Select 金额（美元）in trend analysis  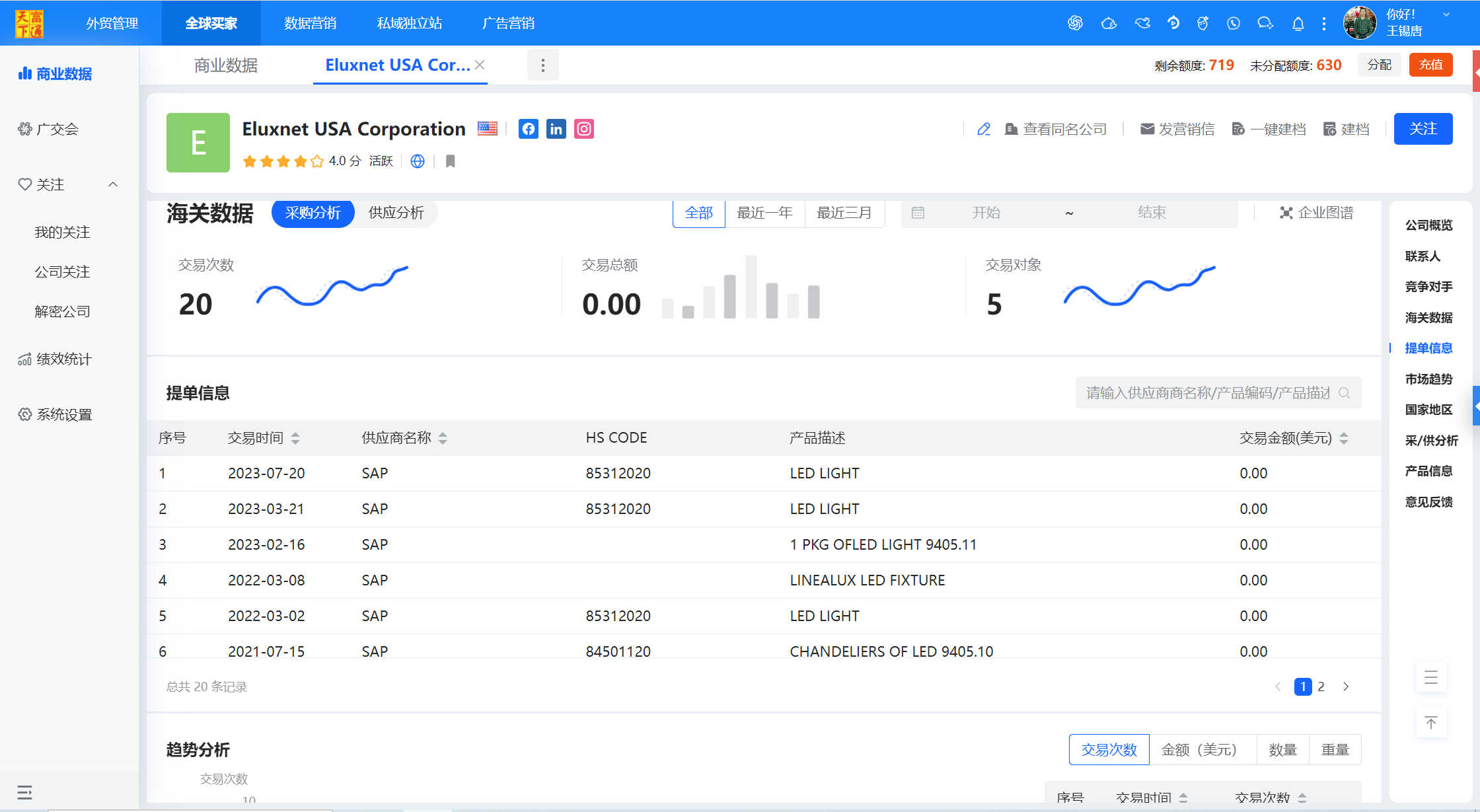(1203, 750)
